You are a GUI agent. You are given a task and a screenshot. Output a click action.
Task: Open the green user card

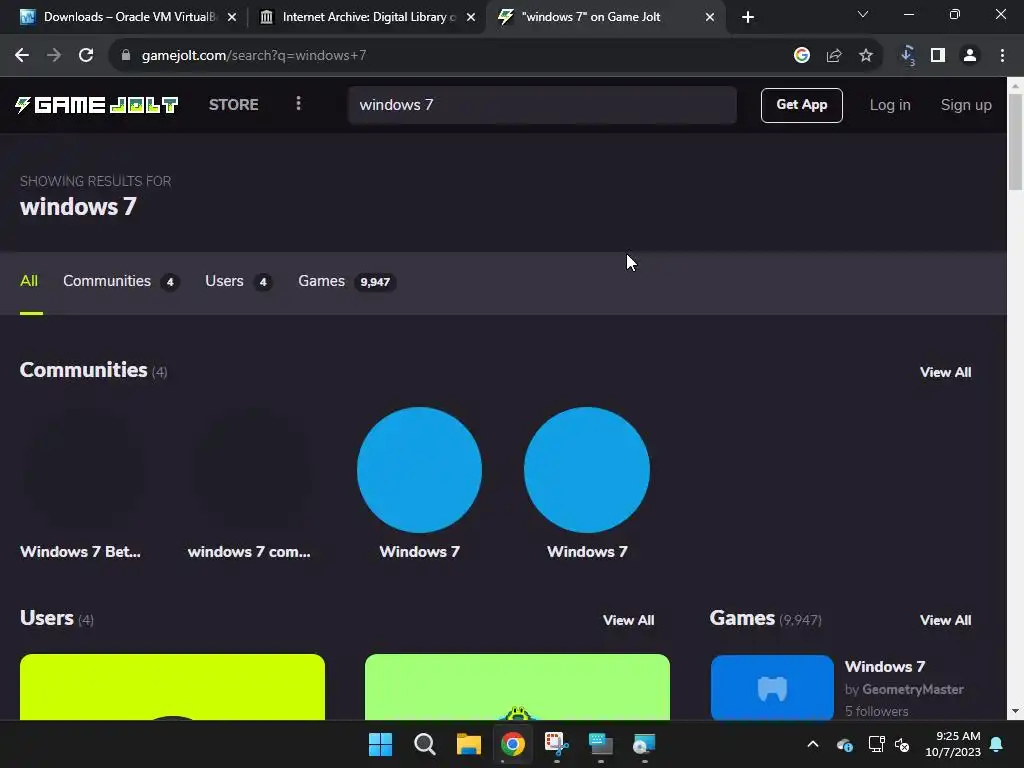(x=517, y=687)
